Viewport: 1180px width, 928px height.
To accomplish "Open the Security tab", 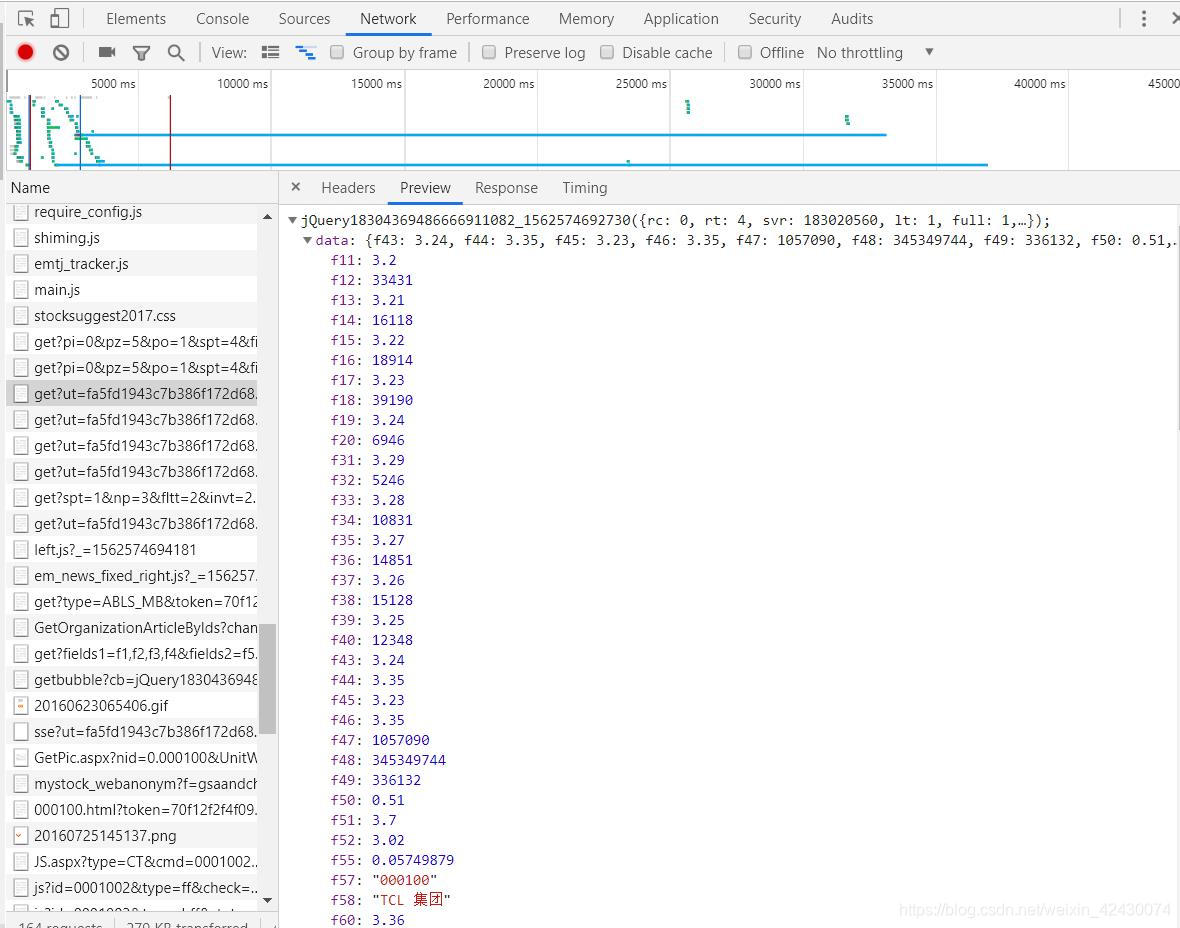I will coord(774,19).
